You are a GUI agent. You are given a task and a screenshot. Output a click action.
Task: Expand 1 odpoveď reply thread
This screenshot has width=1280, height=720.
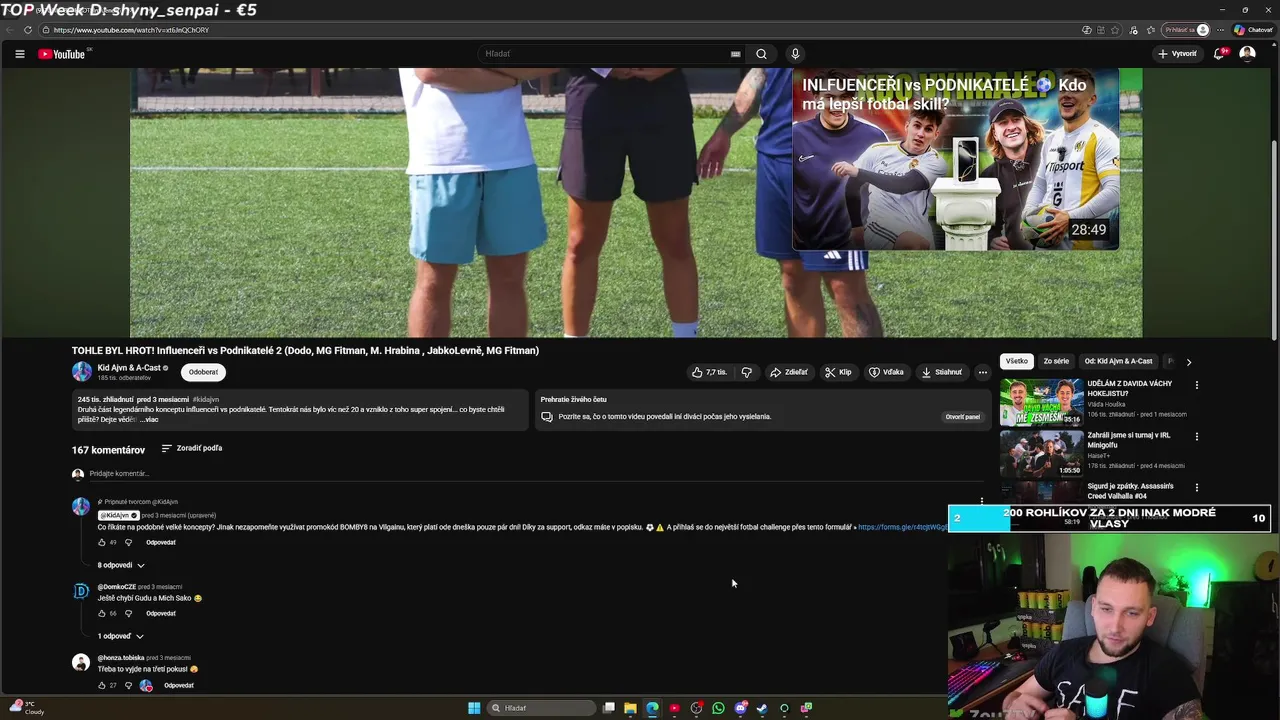pos(121,636)
